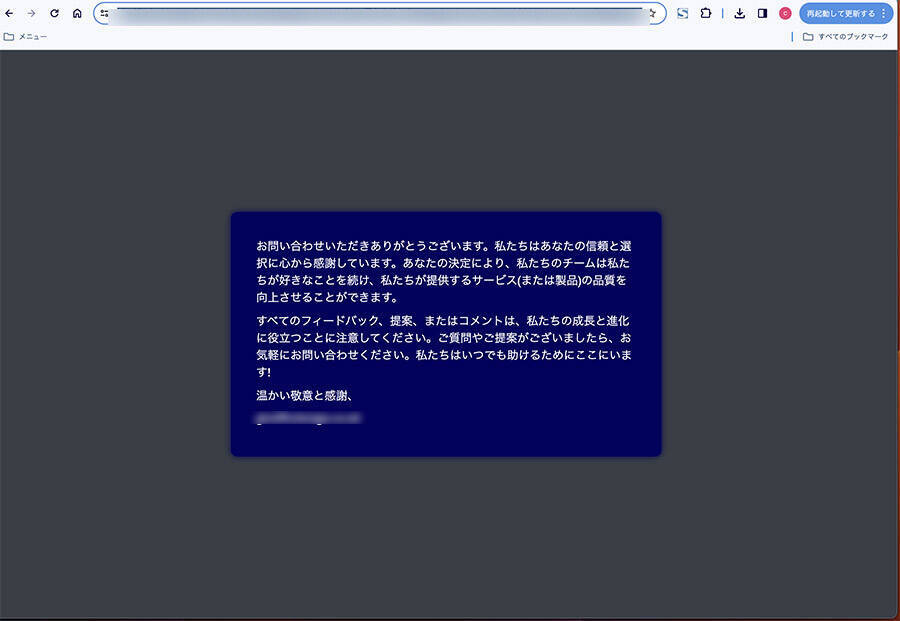Open the extensions puzzle-piece menu

tap(705, 13)
